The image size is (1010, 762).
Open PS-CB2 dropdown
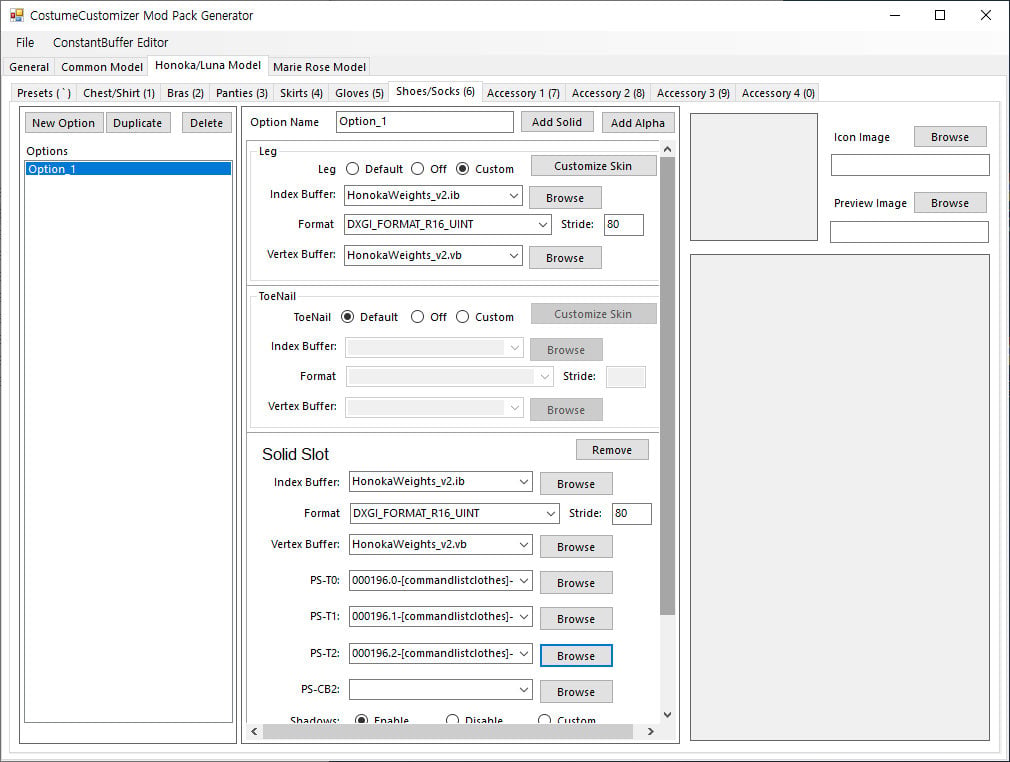point(524,689)
